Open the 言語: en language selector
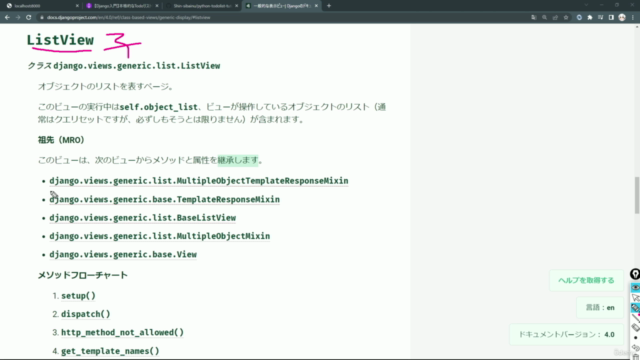Image resolution: width=640 pixels, height=360 pixels. (x=600, y=307)
